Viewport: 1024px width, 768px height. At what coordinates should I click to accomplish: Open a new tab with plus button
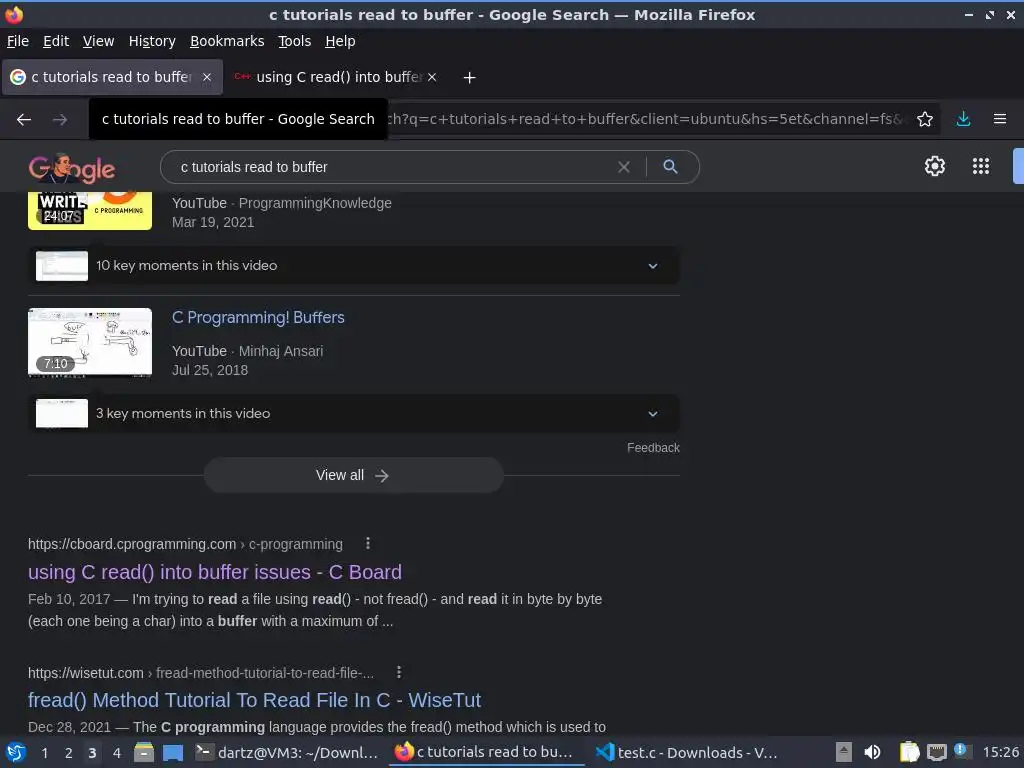[469, 78]
